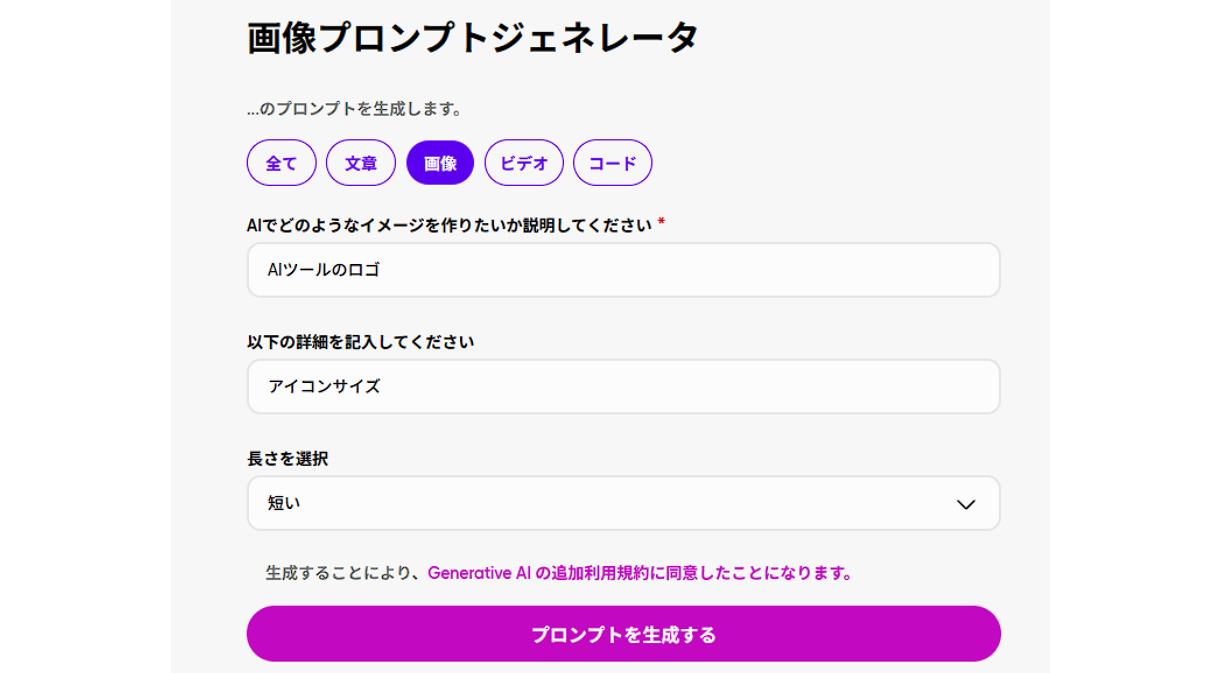The height and width of the screenshot is (673, 1212).
Task: Click the 長さを選択 label text
Action: pyautogui.click(x=287, y=459)
